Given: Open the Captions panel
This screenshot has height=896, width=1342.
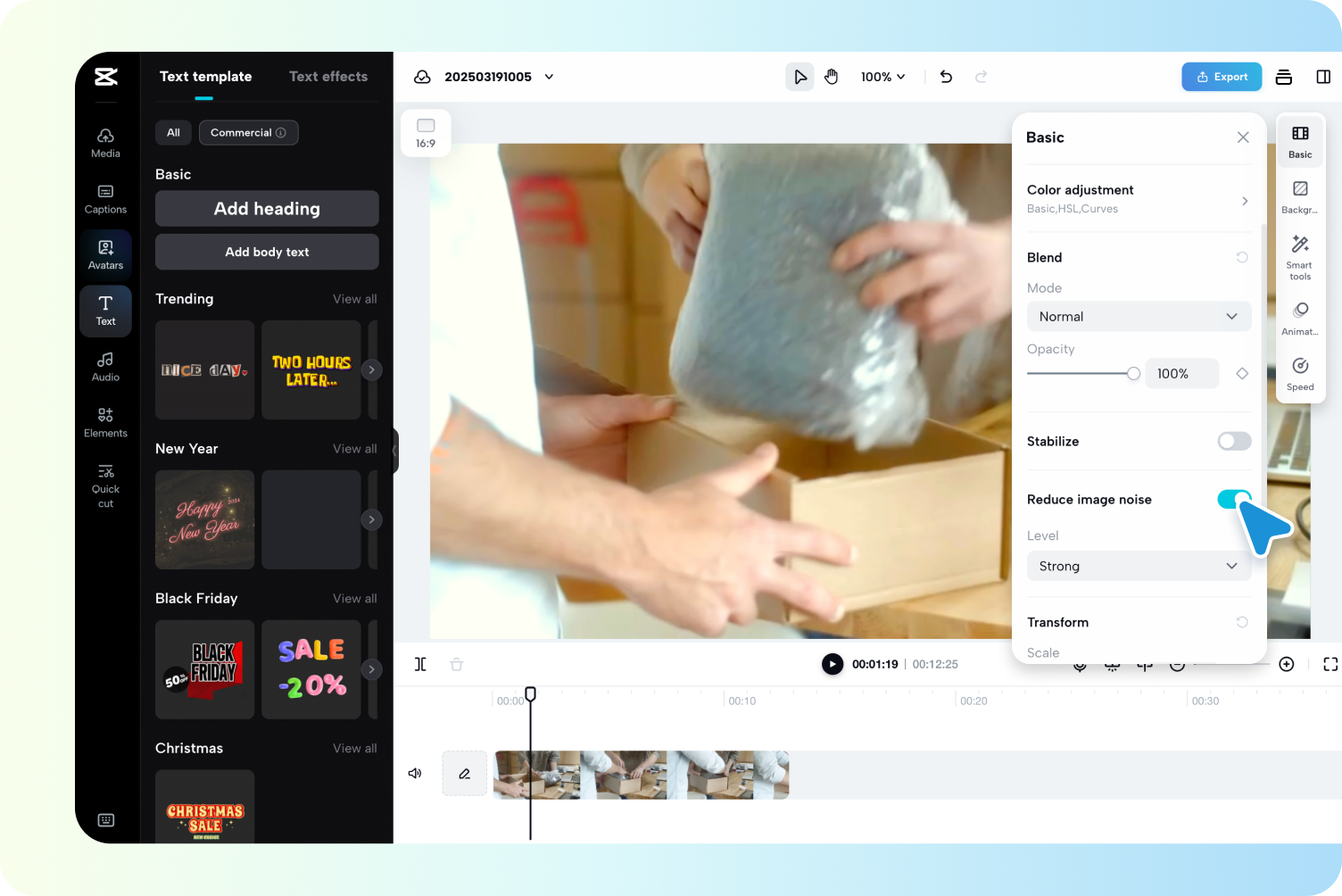Looking at the screenshot, I should (x=105, y=199).
